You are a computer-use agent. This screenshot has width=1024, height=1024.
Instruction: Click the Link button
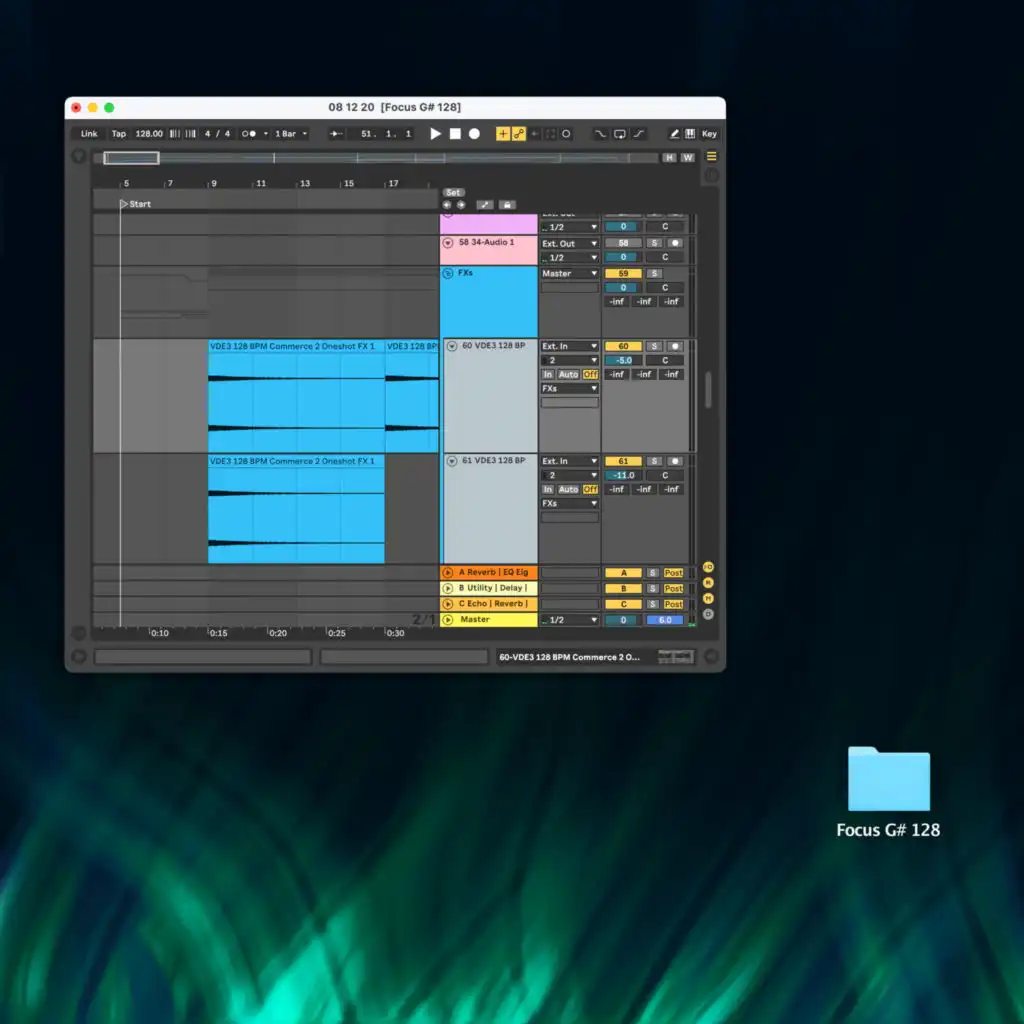[89, 134]
